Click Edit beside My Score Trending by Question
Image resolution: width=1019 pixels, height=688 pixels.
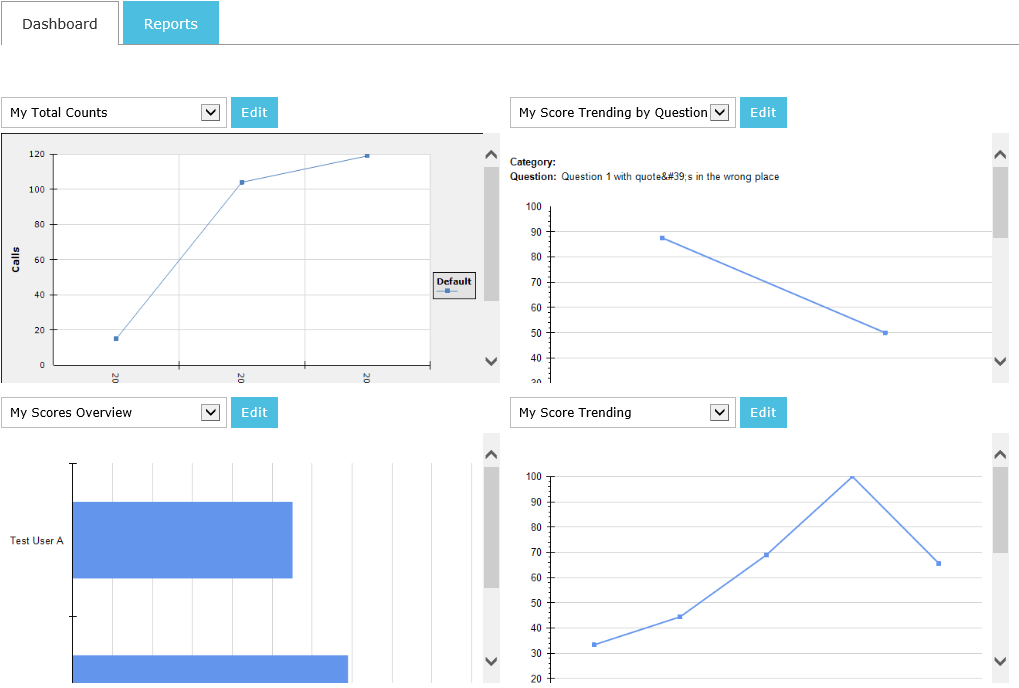(x=763, y=113)
